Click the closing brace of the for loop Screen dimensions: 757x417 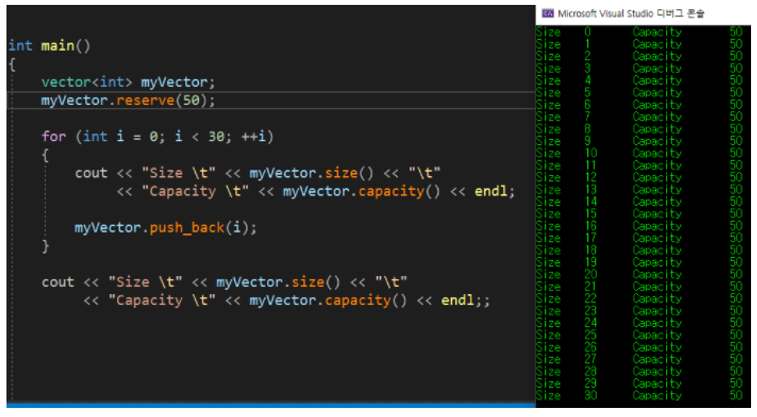click(45, 246)
